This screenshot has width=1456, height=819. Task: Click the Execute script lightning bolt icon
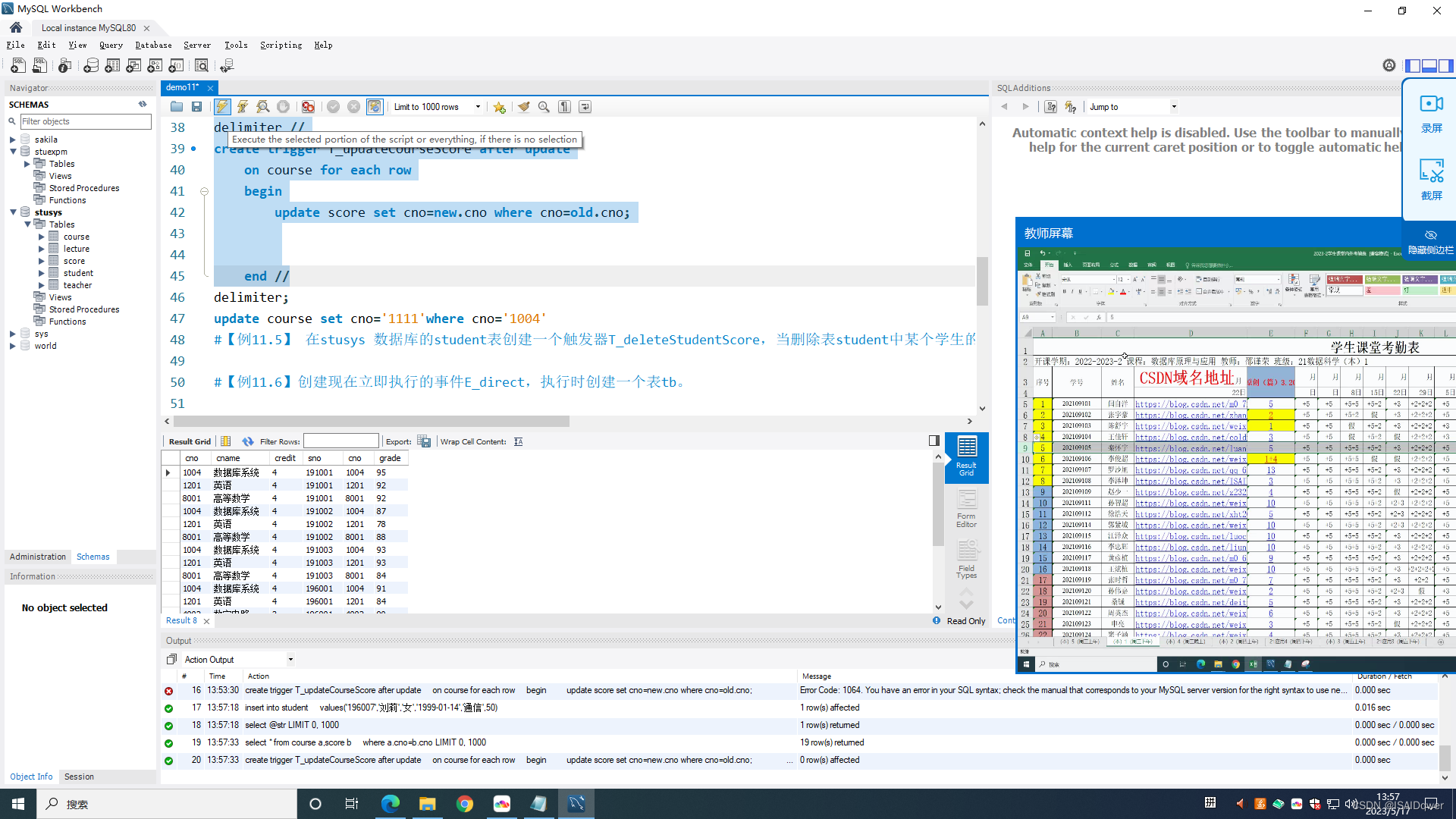[x=222, y=107]
